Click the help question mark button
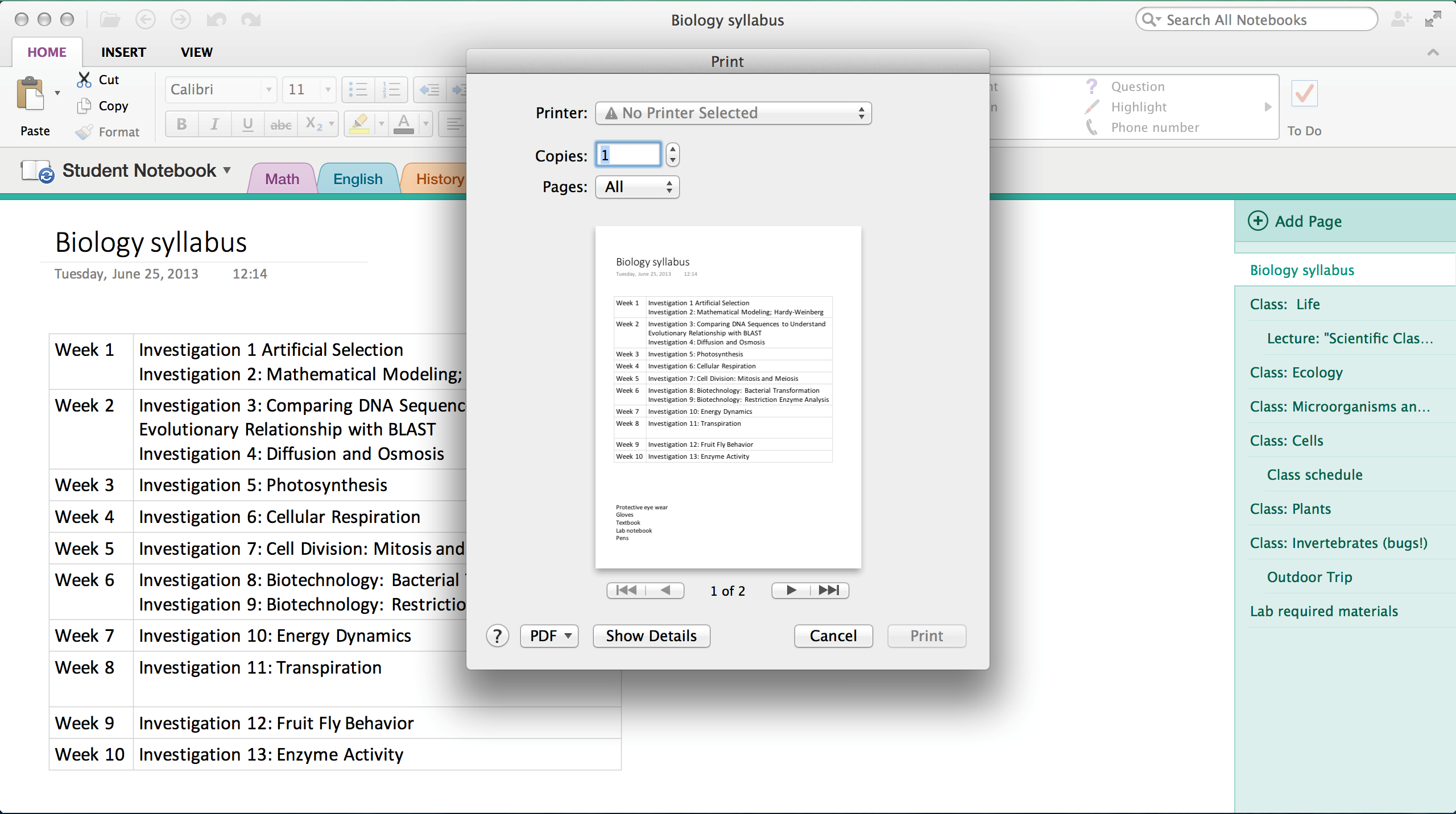1456x814 pixels. tap(497, 636)
